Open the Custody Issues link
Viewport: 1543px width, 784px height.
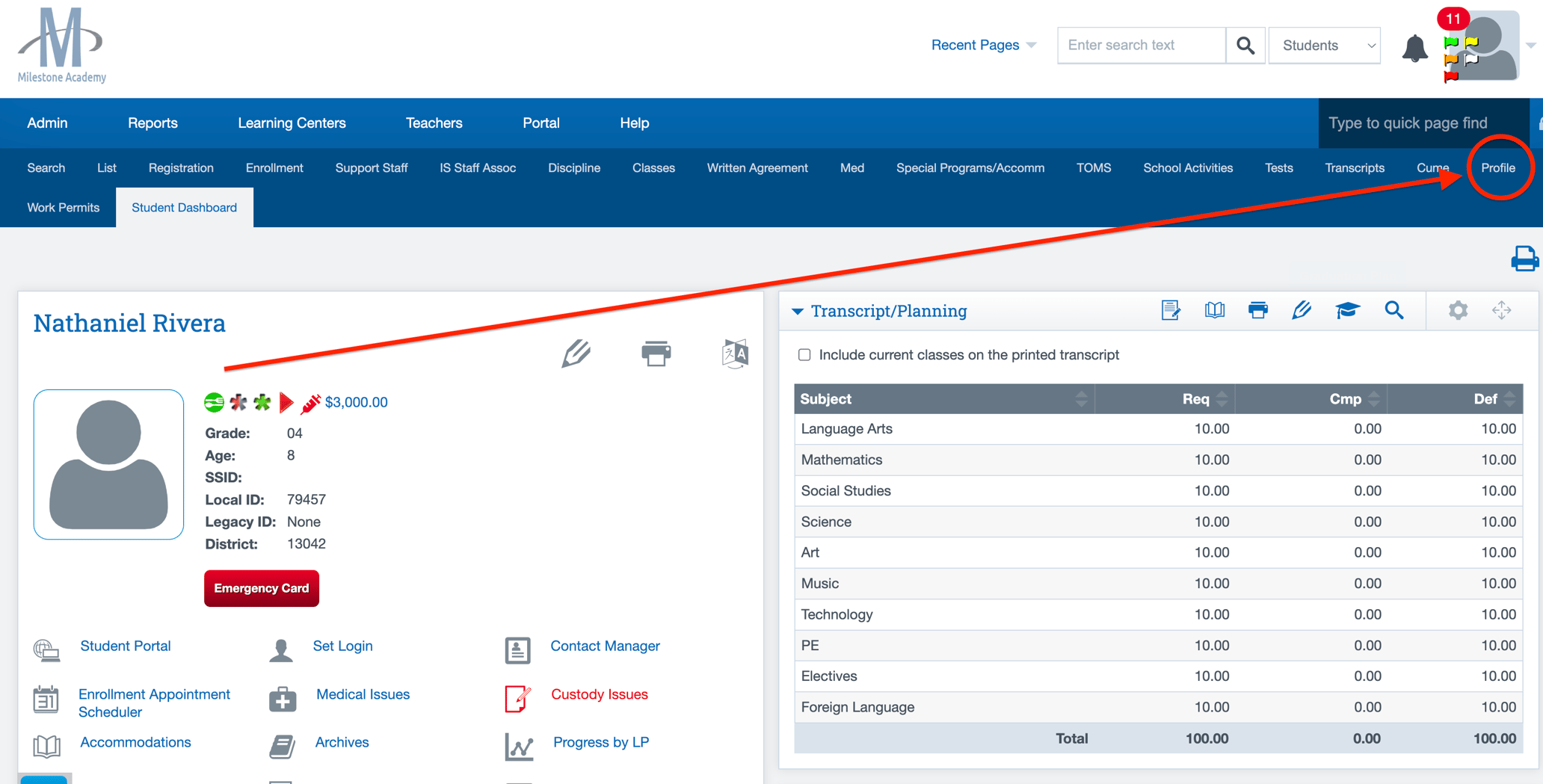(x=600, y=694)
